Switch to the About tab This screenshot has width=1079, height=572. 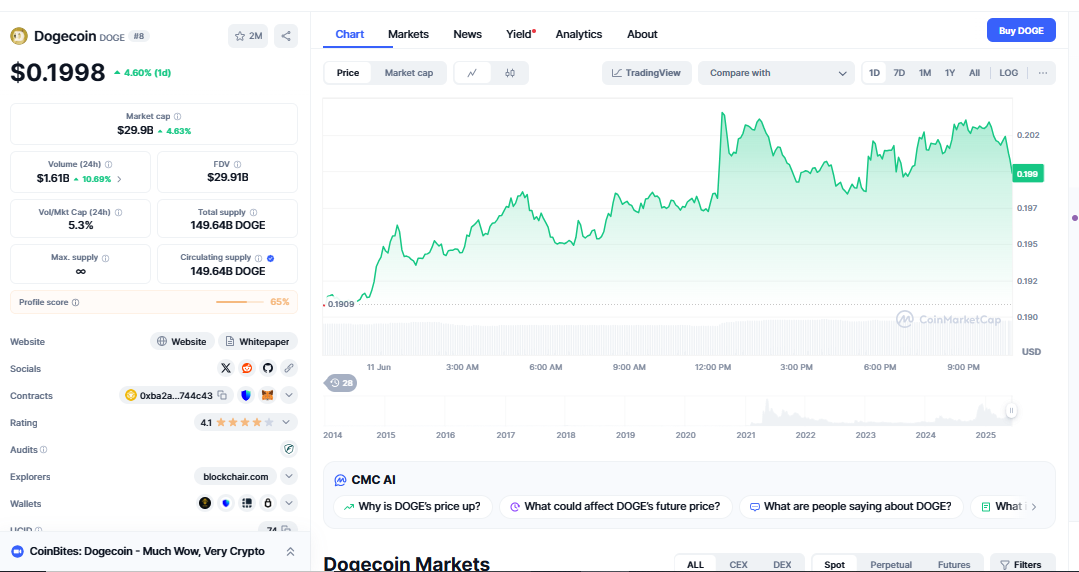click(x=642, y=34)
